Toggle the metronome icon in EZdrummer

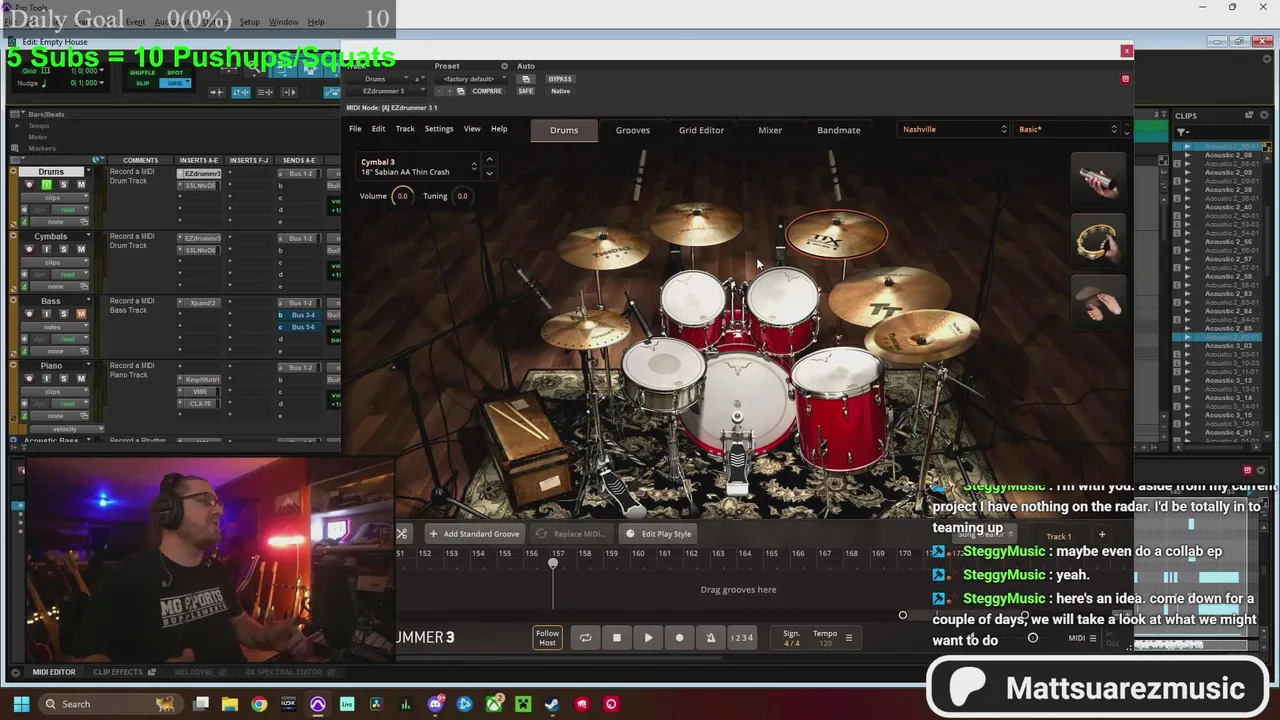(711, 638)
